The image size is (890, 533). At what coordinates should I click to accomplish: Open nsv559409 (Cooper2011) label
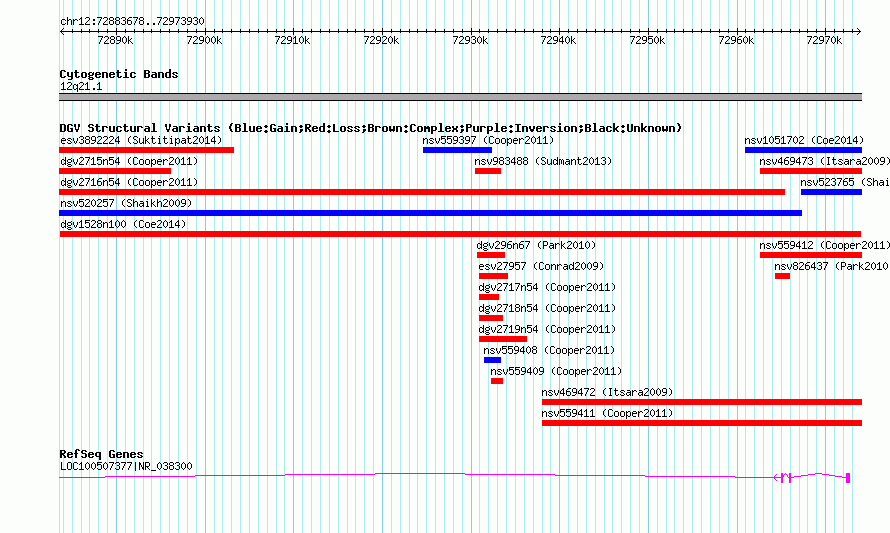coord(556,371)
